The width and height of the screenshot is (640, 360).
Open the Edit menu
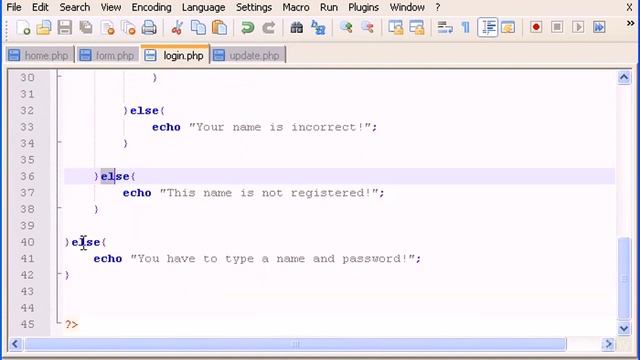pyautogui.click(x=40, y=7)
